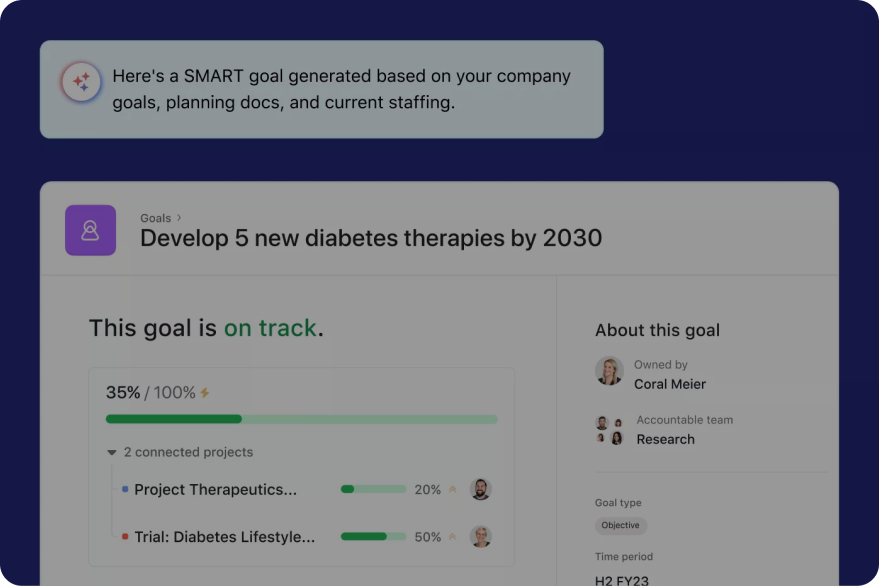The image size is (879, 586).
Task: Click the up arrow beside 20%
Action: [x=452, y=490]
